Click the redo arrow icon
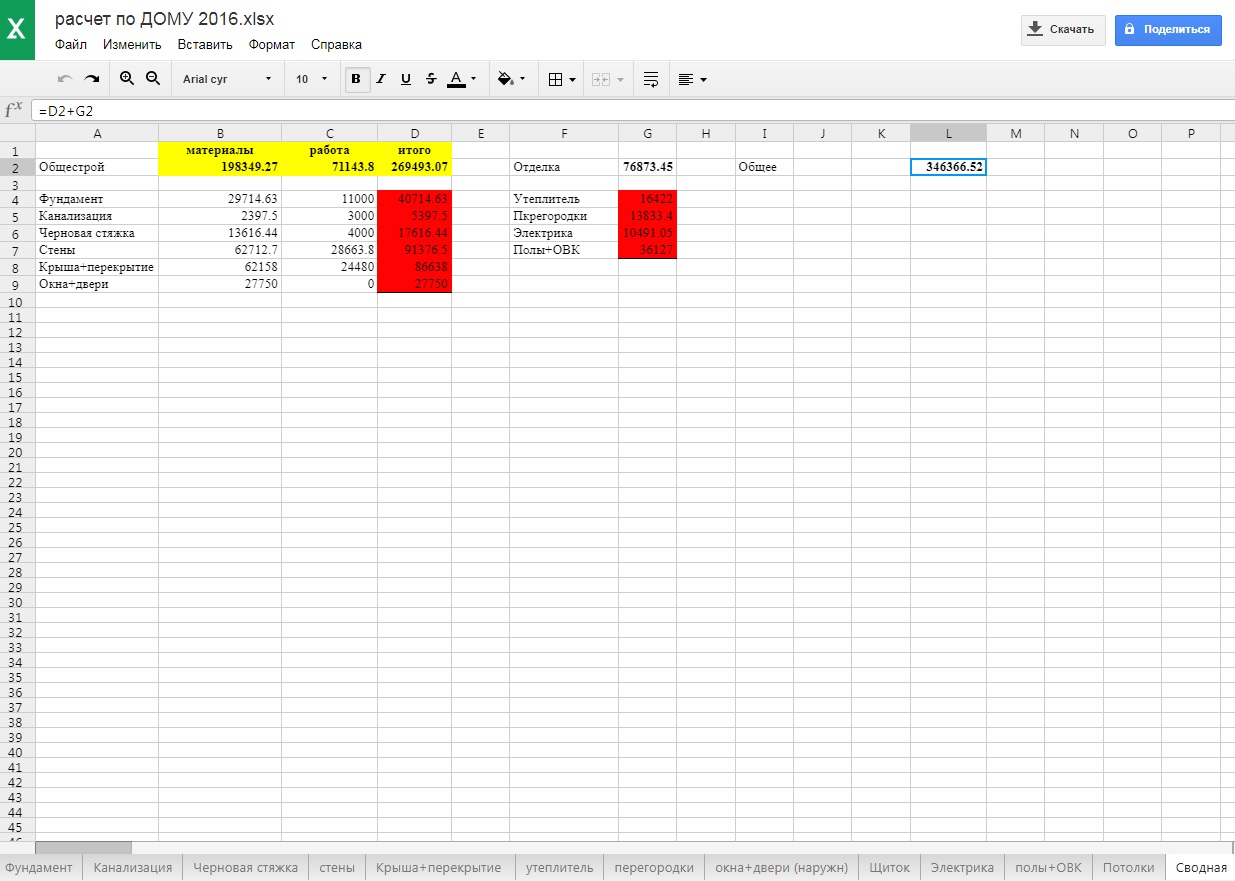This screenshot has height=881, width=1235. pos(92,79)
